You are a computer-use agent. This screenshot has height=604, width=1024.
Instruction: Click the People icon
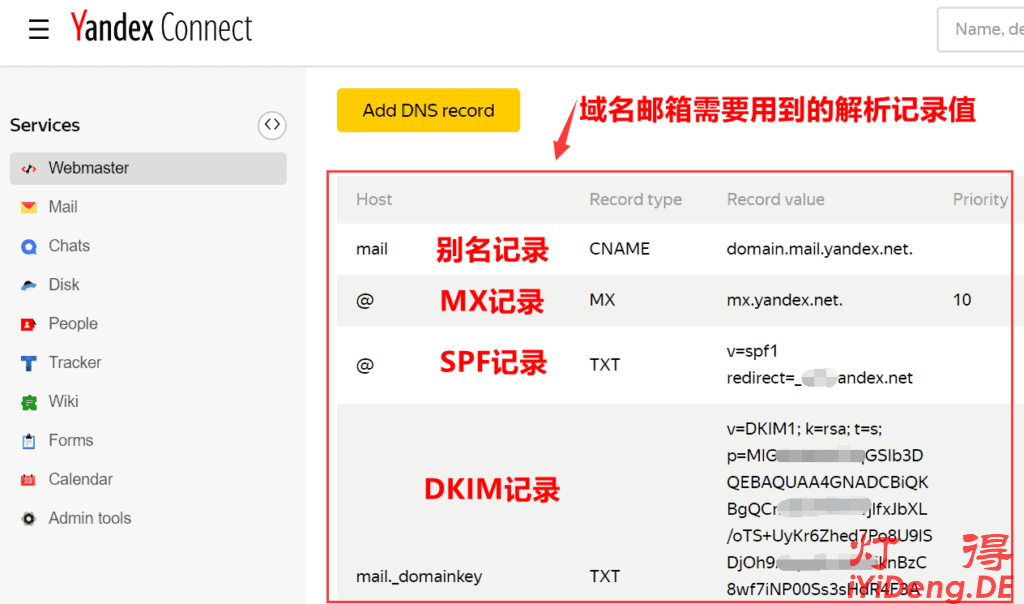[x=29, y=325]
